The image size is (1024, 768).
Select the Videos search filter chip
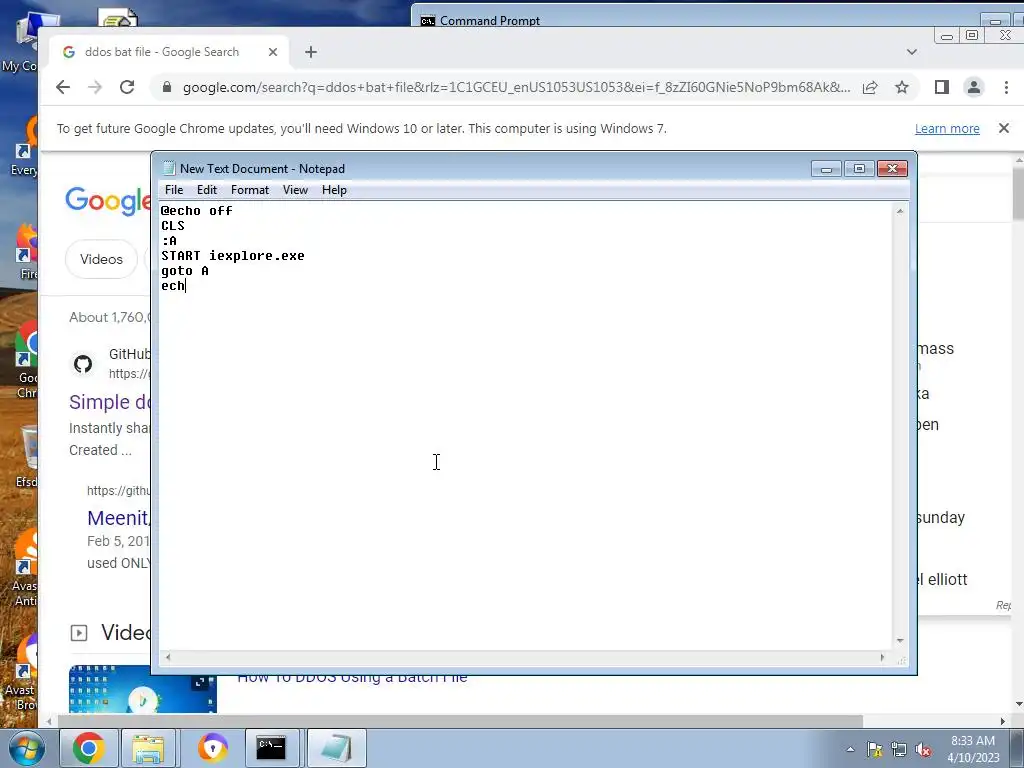(x=101, y=259)
